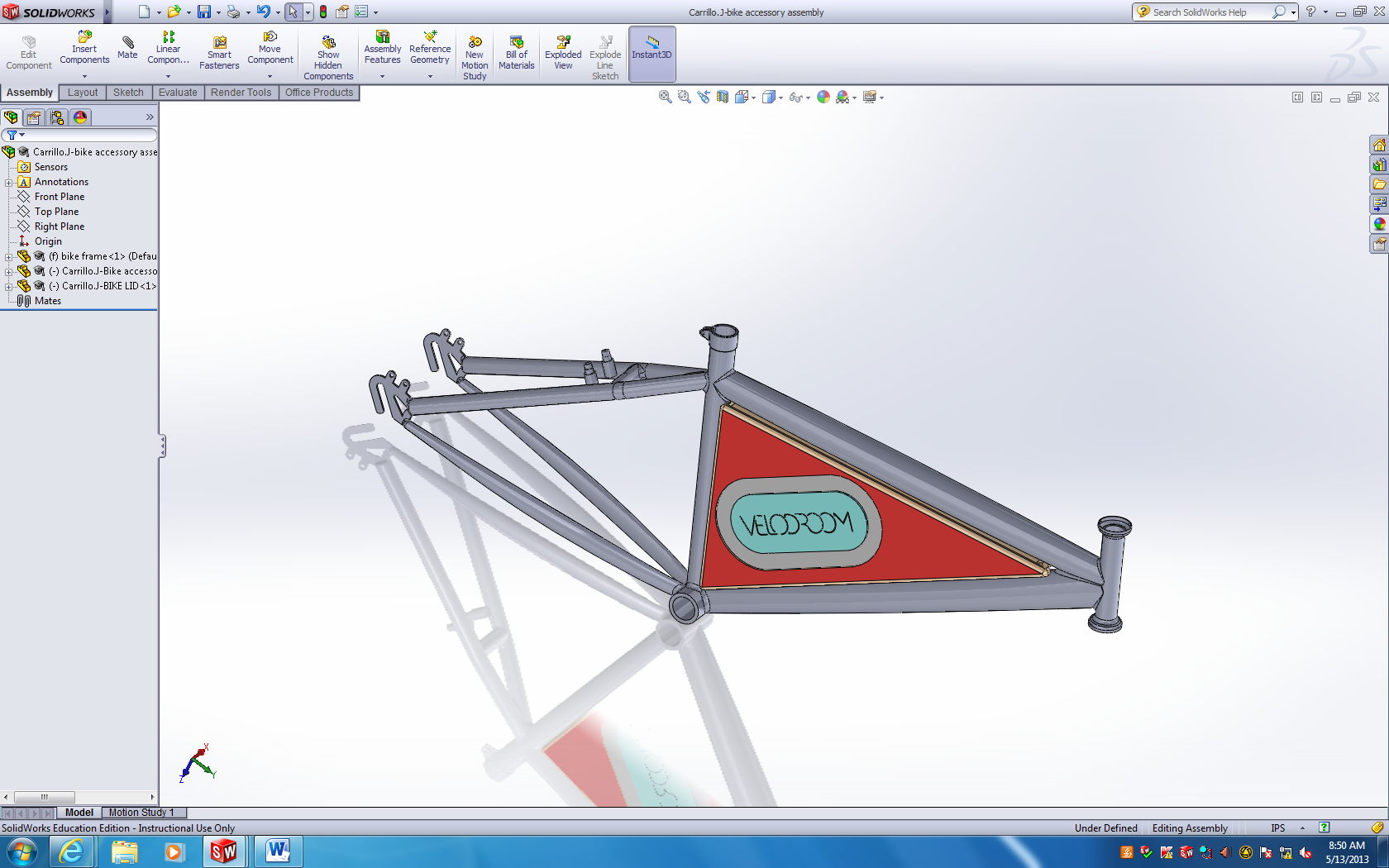The image size is (1389, 868).
Task: Open the DisplayManager panel tab
Action: pos(80,117)
